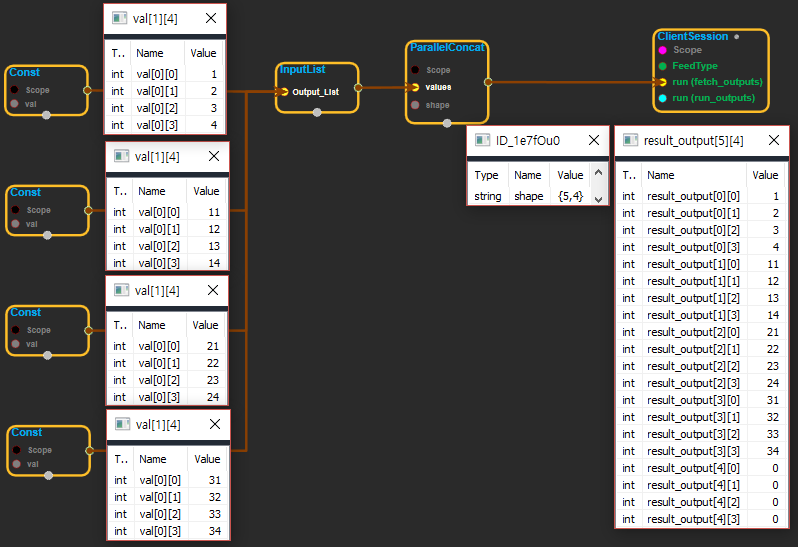Close the result_output[5][4] panel
The image size is (798, 547).
(773, 141)
